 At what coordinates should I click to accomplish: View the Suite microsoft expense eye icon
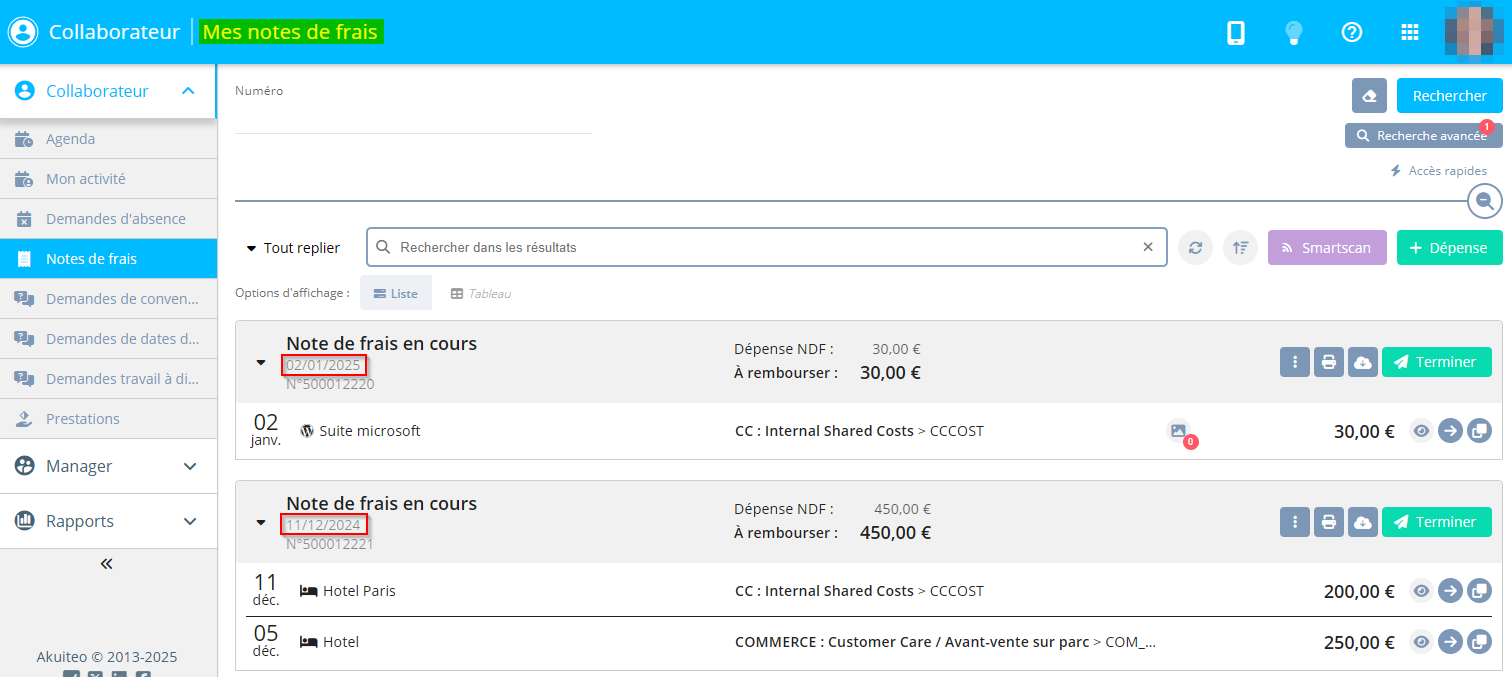pyautogui.click(x=1420, y=431)
